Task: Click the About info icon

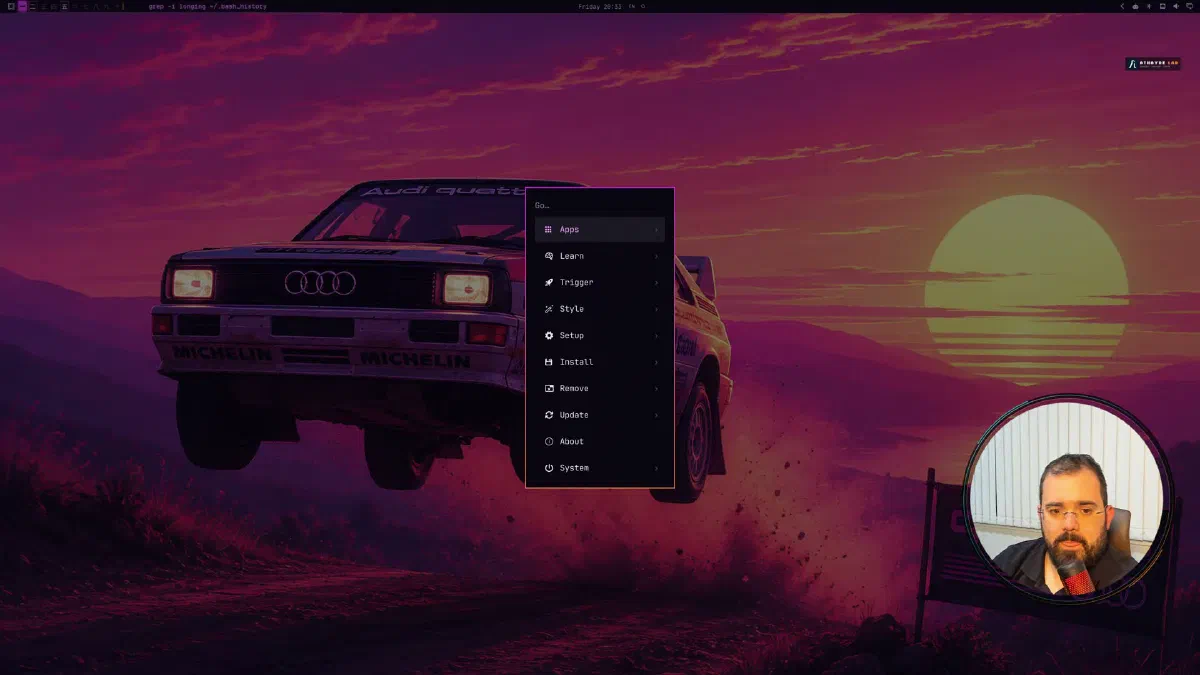Action: tap(548, 442)
